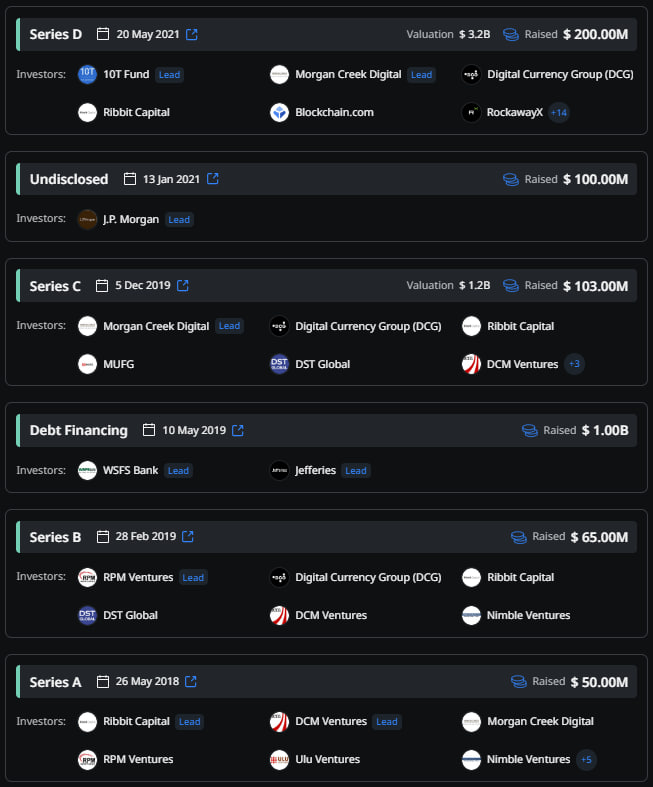Expand the +14 more investors badge

pyautogui.click(x=559, y=112)
